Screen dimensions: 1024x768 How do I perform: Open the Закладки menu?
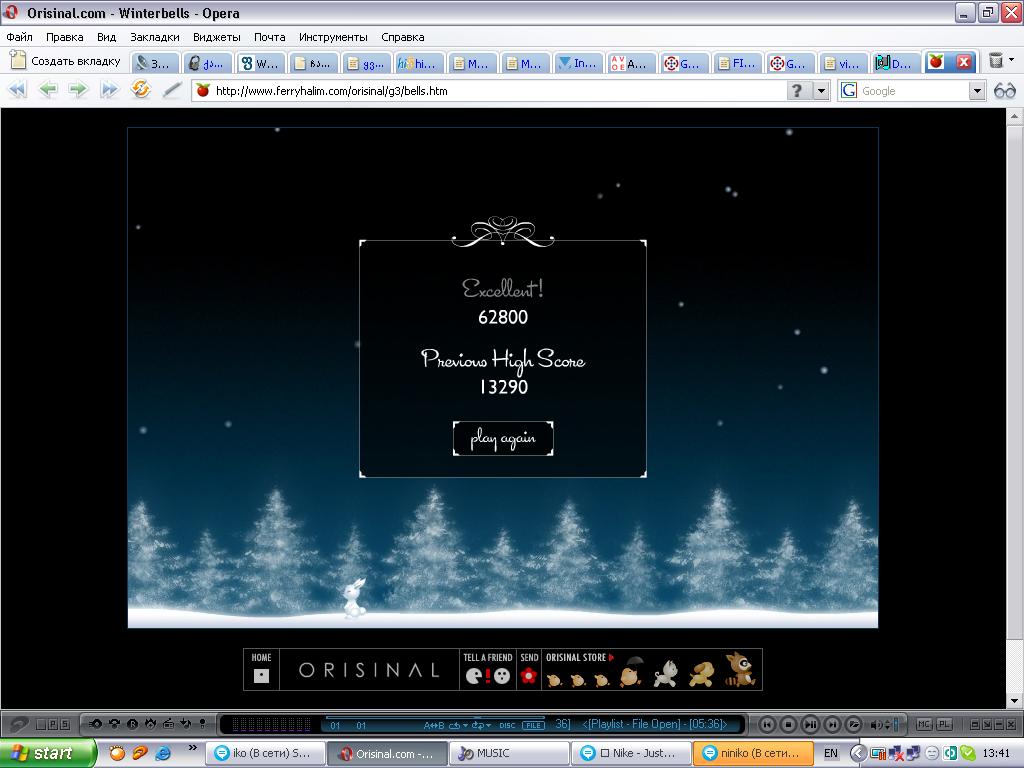tap(155, 37)
